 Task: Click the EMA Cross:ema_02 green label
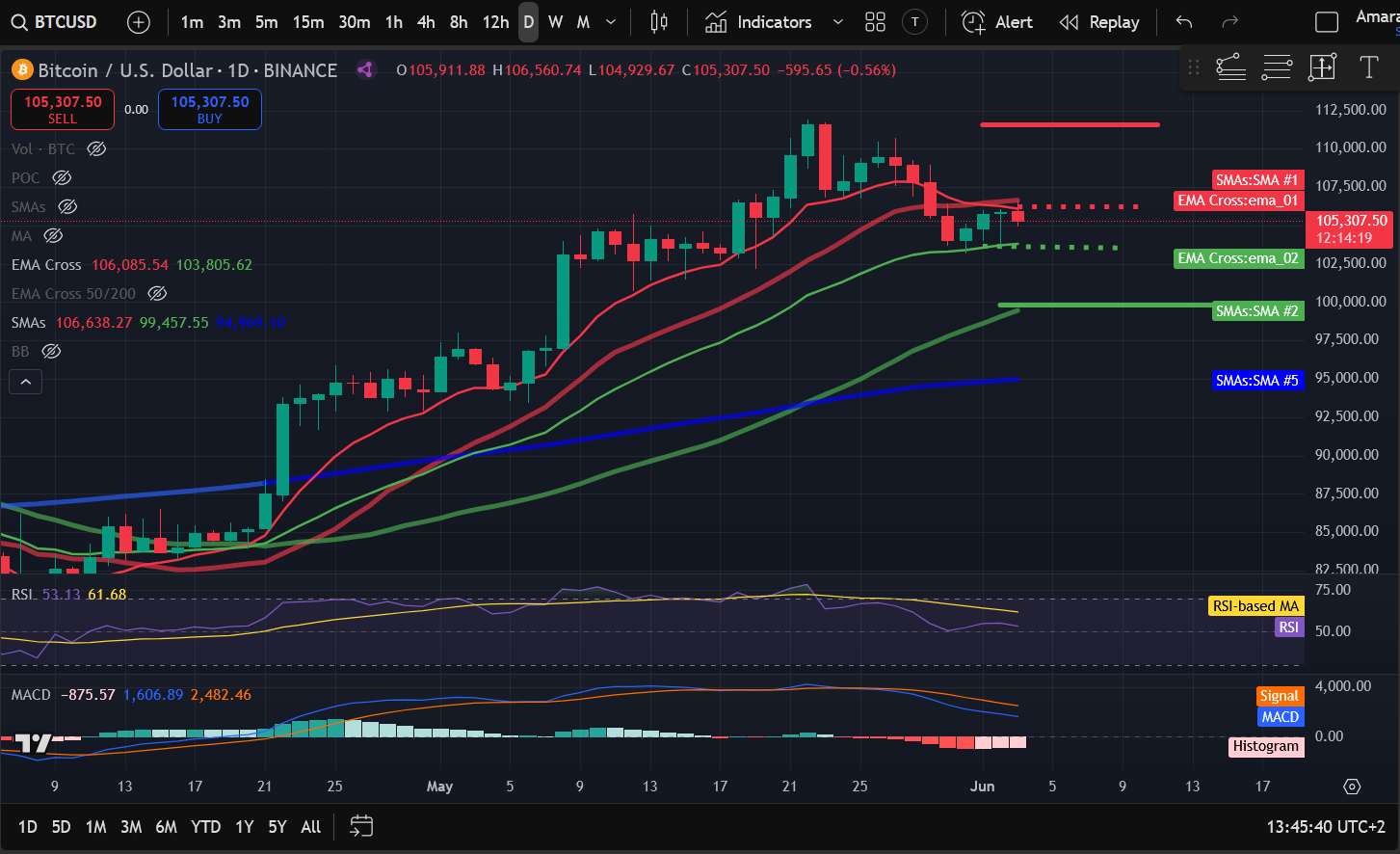[x=1239, y=258]
